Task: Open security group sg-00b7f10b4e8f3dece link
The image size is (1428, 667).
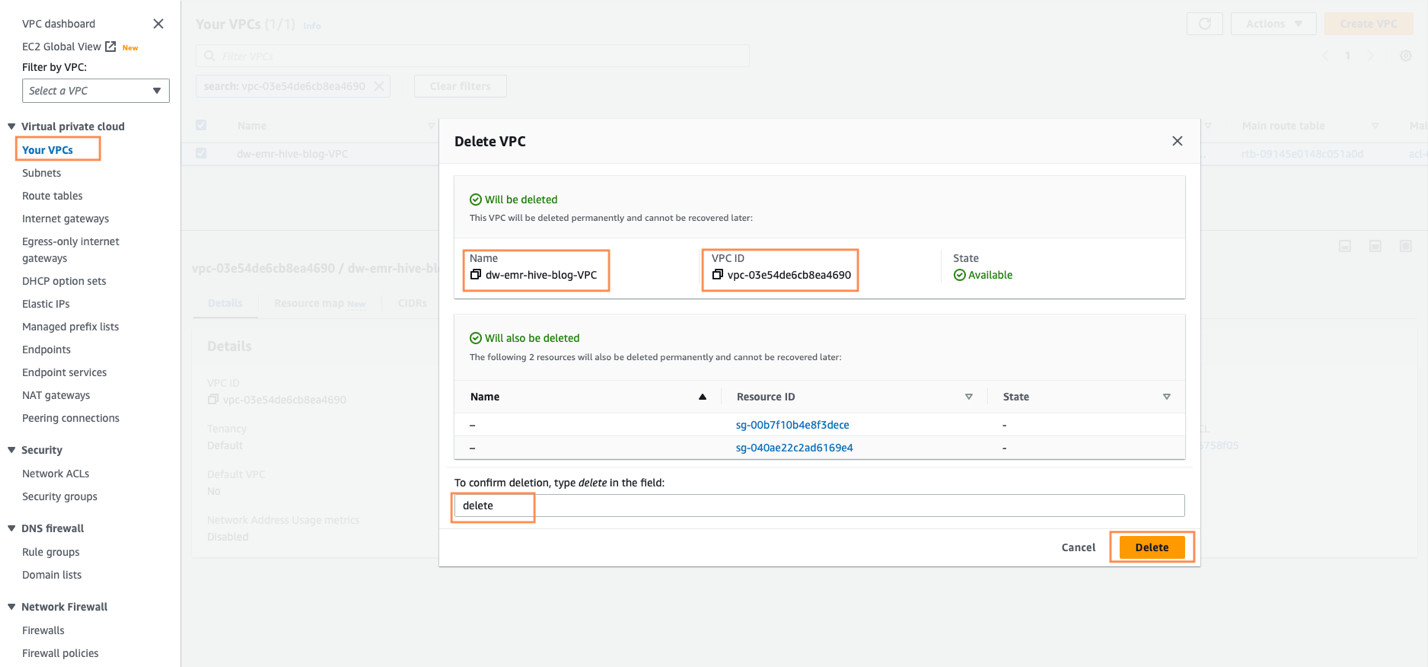Action: 792,425
